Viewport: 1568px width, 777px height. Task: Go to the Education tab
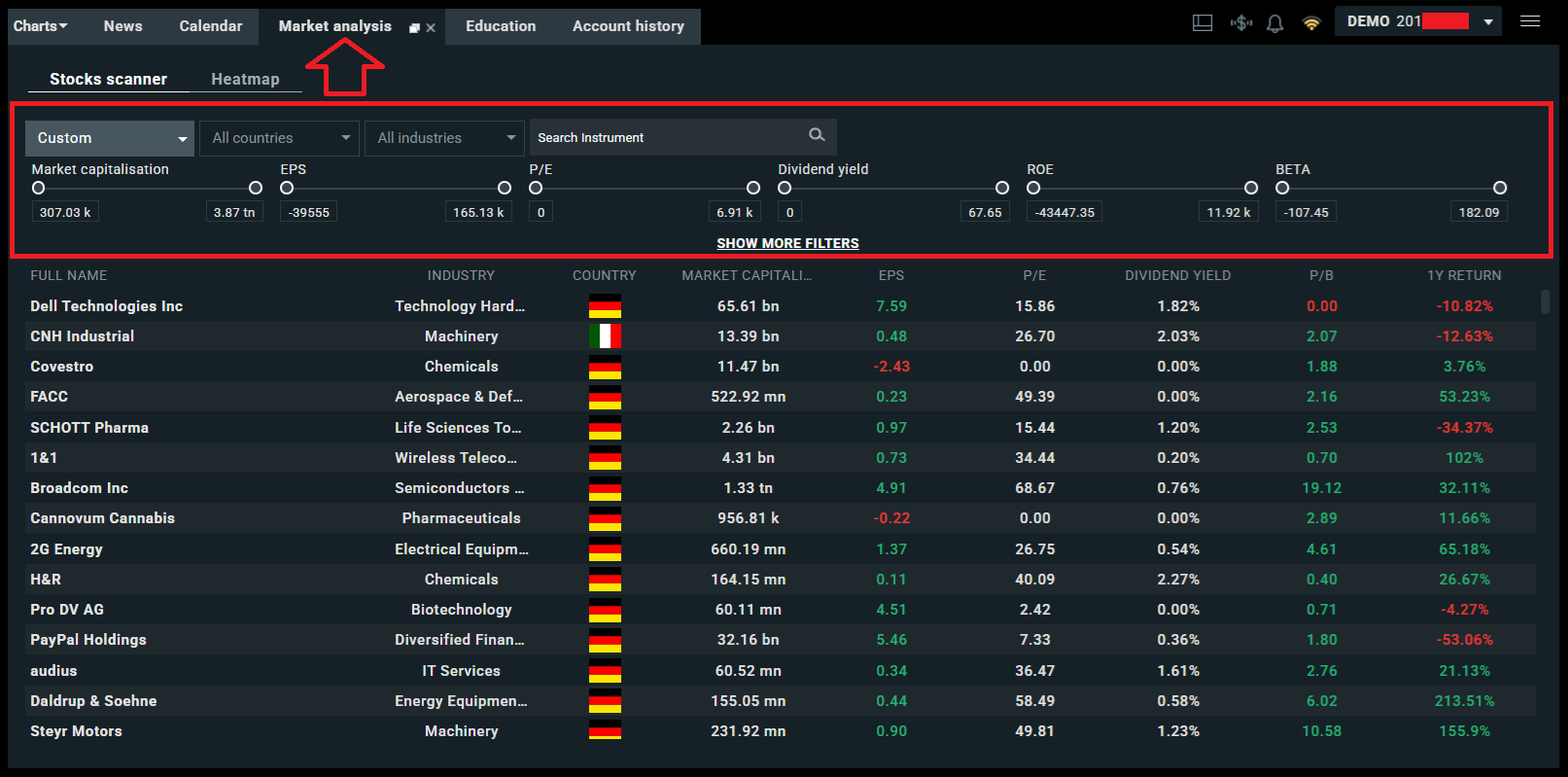[501, 26]
